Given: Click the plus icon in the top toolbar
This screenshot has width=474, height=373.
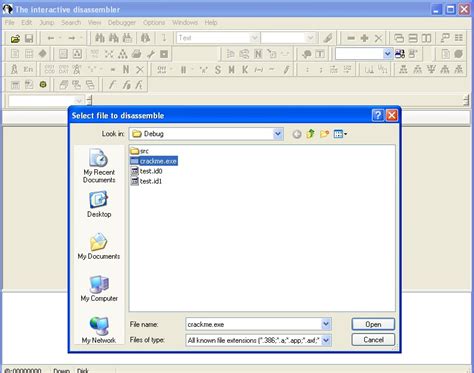Looking at the screenshot, I should pyautogui.click(x=364, y=38).
